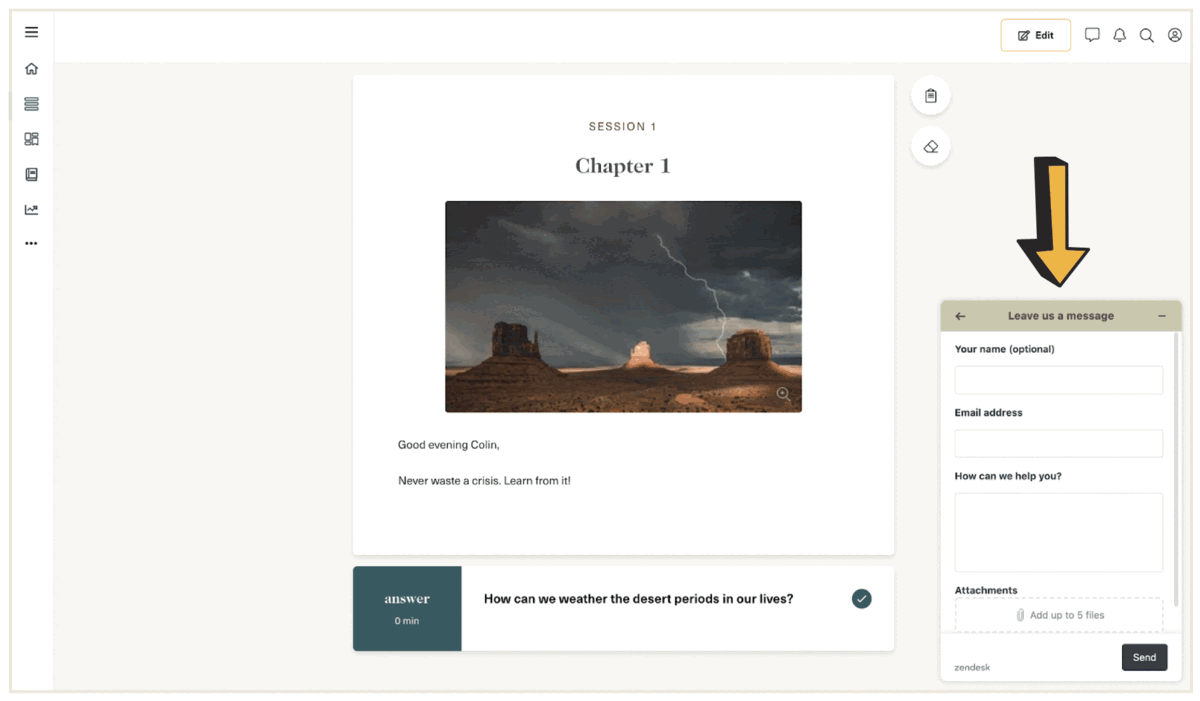Toggle the answer completed checkmark
The width and height of the screenshot is (1200, 701).
coord(861,599)
